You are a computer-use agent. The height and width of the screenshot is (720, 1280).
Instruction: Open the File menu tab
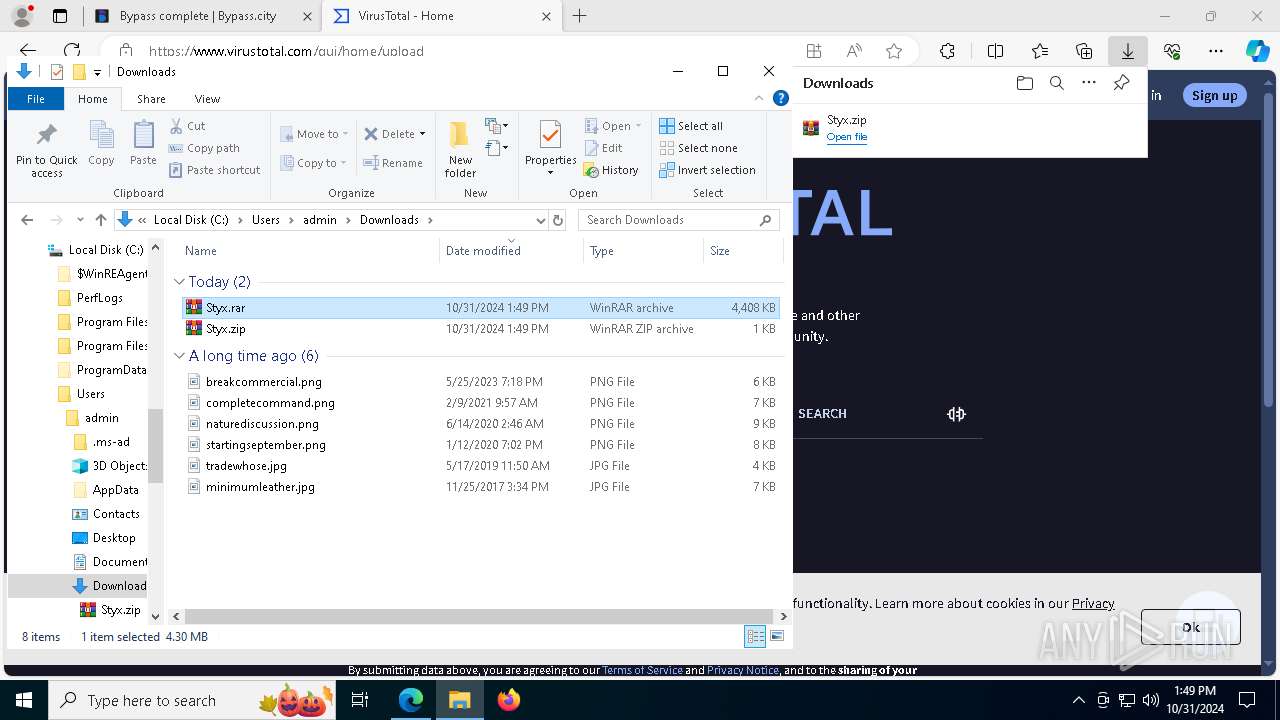coord(36,99)
